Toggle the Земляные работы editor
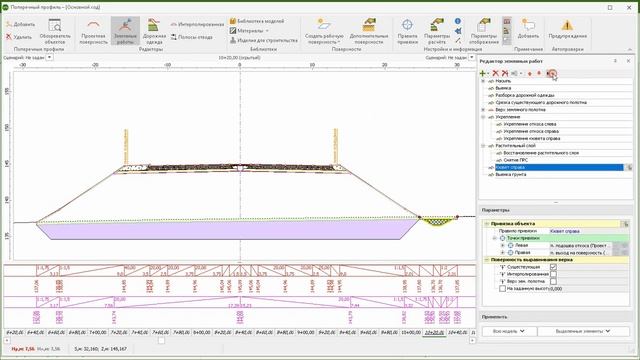Screen dimensions: 640x360 tap(125, 31)
